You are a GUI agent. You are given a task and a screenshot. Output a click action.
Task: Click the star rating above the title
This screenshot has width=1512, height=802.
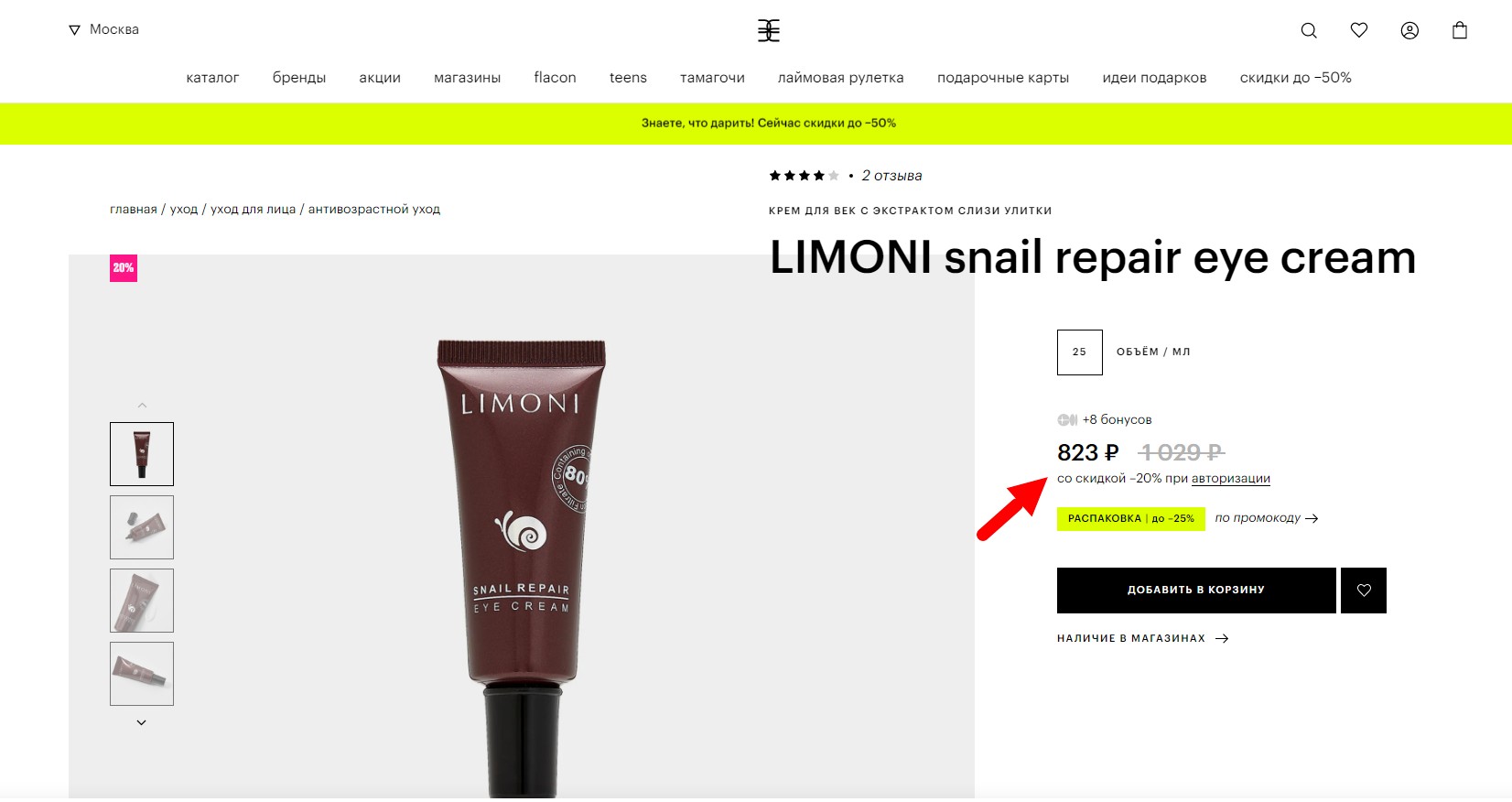point(804,175)
